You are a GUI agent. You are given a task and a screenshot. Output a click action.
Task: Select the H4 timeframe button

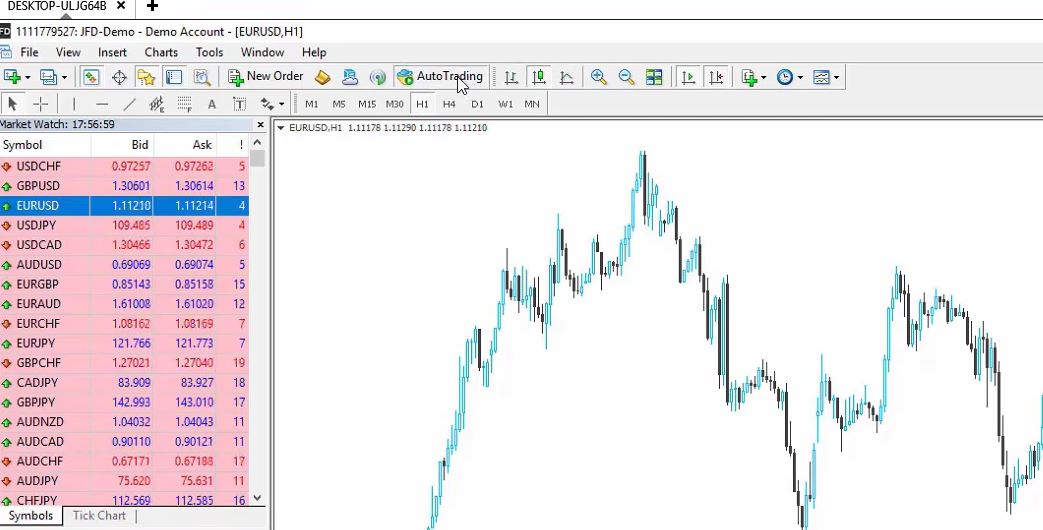(x=449, y=104)
